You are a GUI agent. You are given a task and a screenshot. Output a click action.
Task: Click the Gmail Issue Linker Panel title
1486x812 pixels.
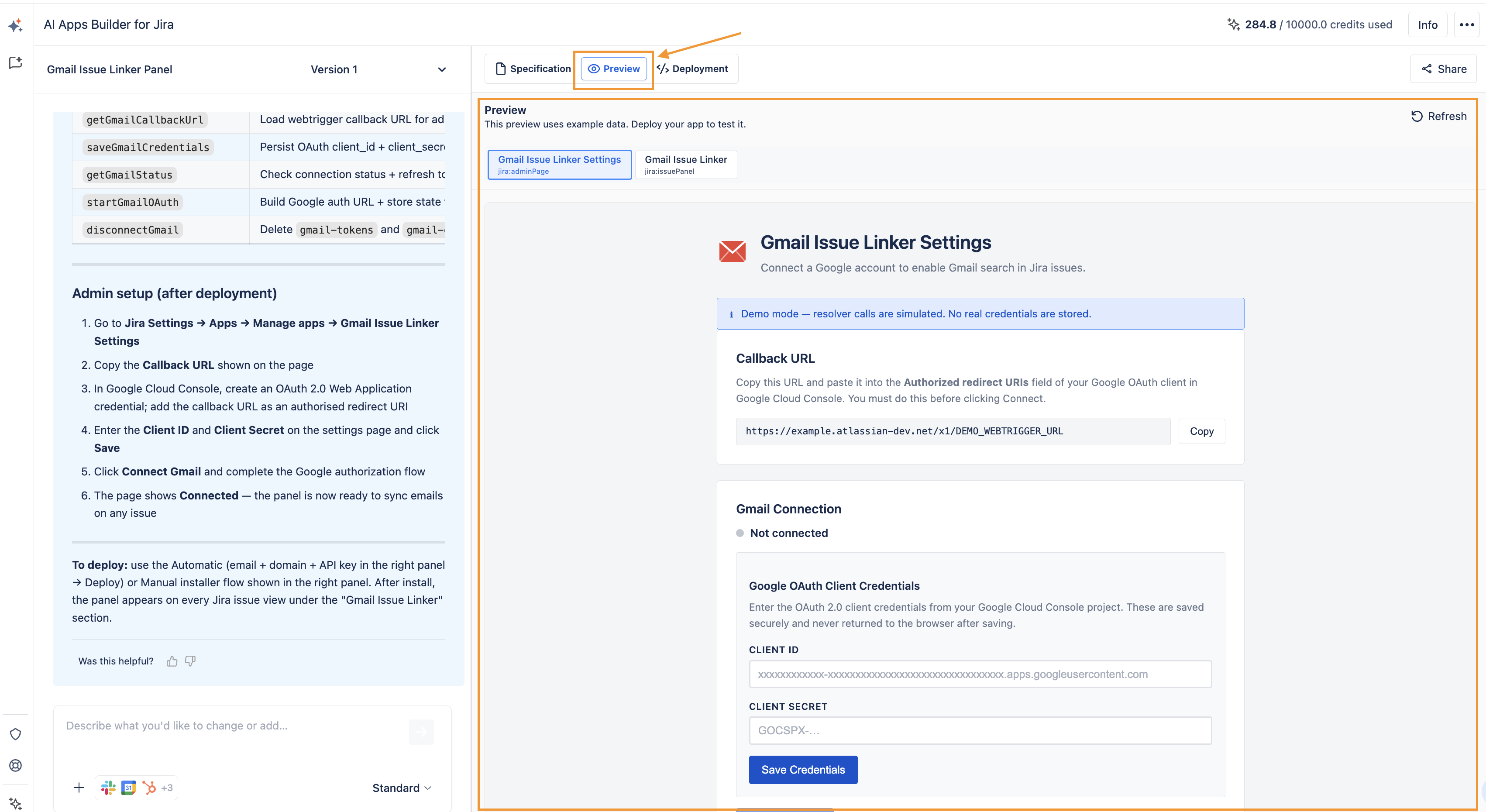pos(110,69)
